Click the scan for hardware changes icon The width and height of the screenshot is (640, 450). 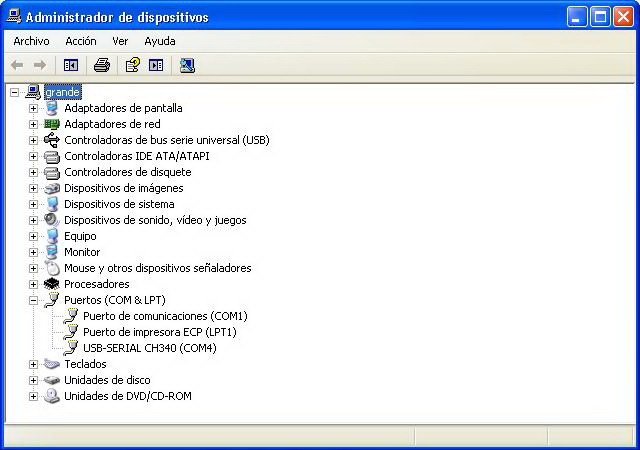click(187, 65)
